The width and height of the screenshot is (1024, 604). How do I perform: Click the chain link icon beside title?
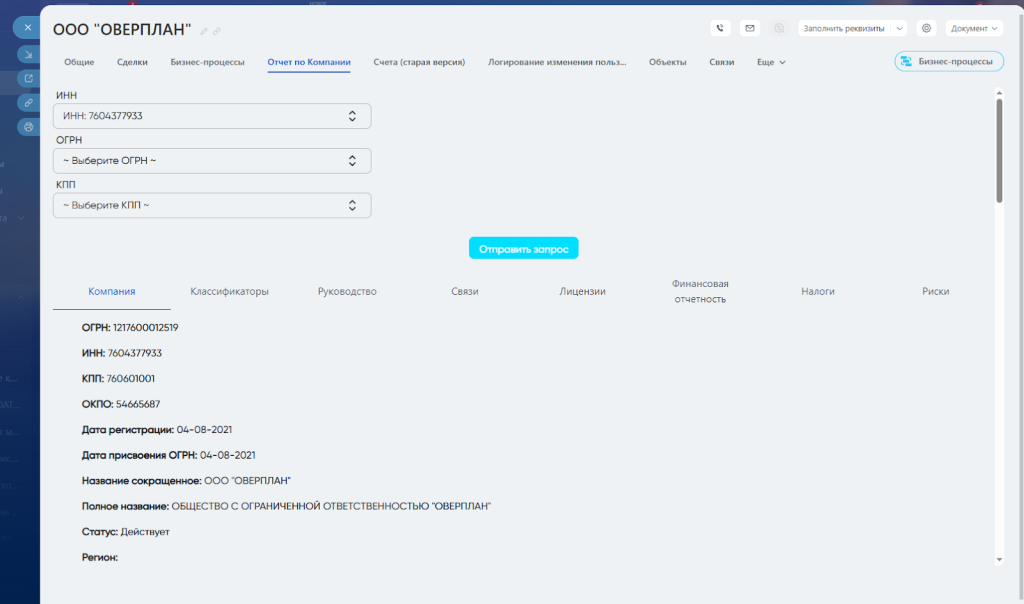point(218,31)
